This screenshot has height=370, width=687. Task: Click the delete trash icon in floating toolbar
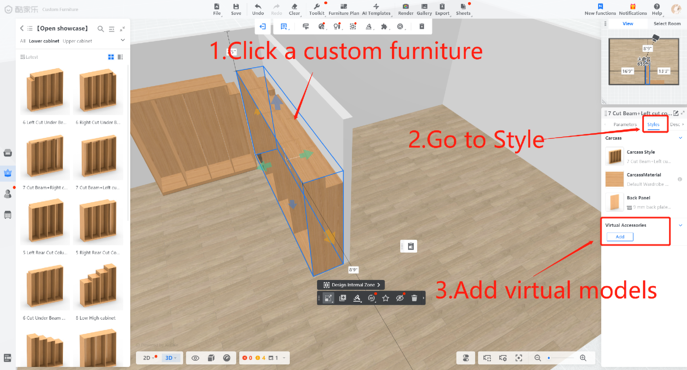(x=414, y=298)
